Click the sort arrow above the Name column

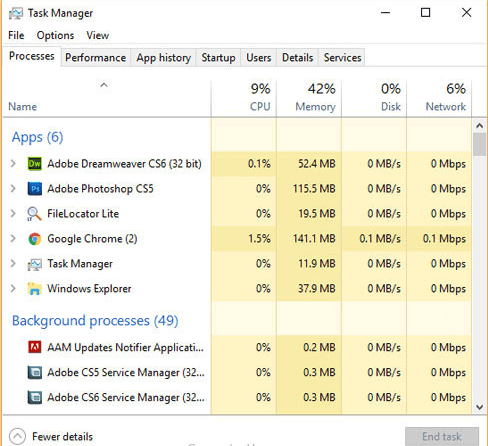(x=104, y=85)
